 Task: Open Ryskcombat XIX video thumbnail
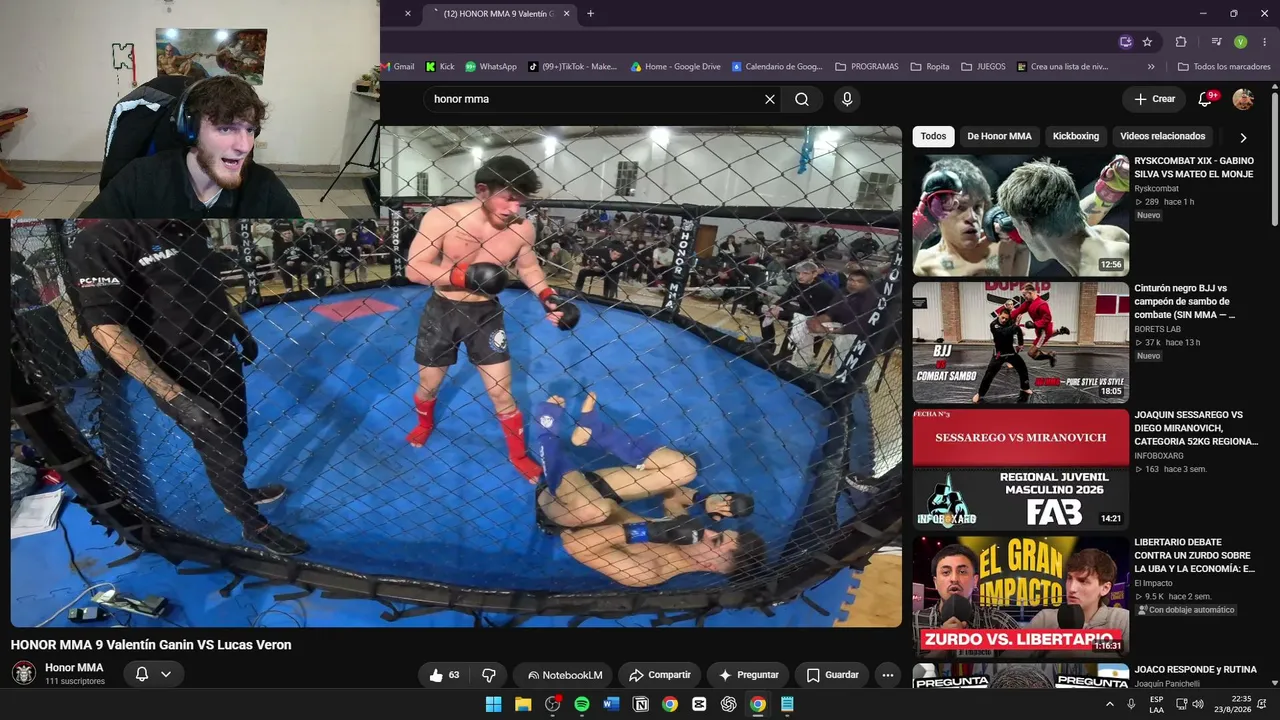click(x=1020, y=215)
